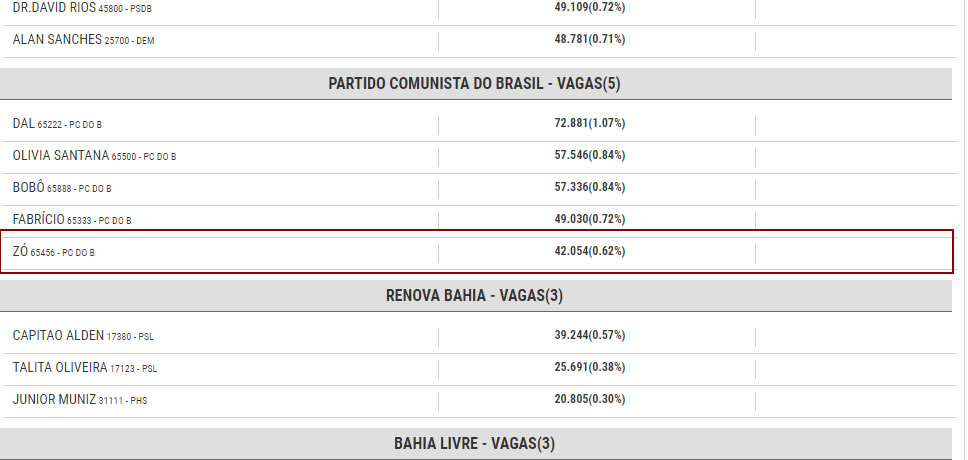
Task: Select the highlighted ZÓ candidate name
Action: [x=20, y=251]
